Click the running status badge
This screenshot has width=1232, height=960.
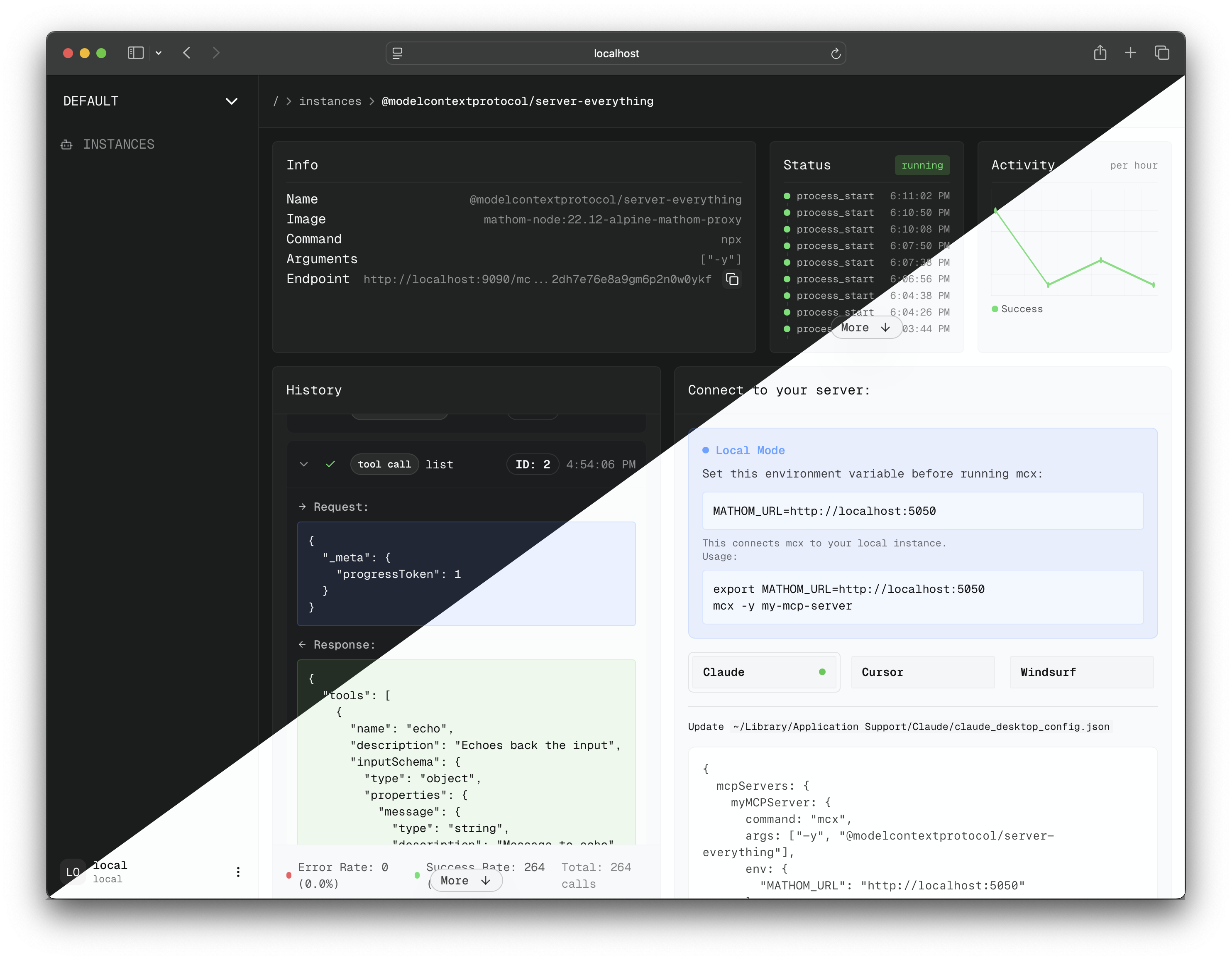pyautogui.click(x=922, y=165)
